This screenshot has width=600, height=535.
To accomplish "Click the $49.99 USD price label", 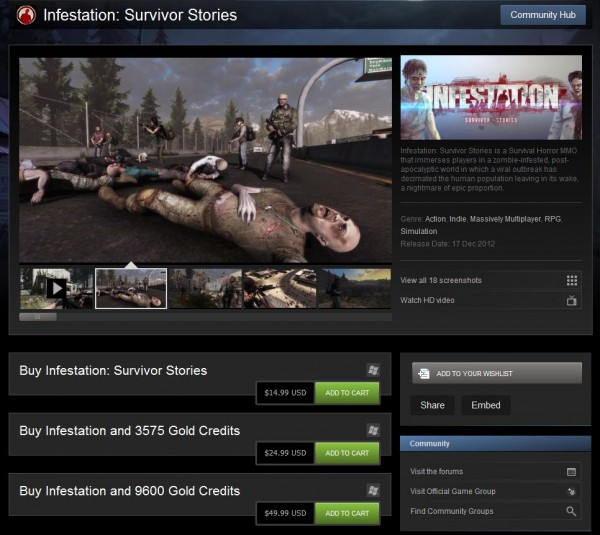I will (285, 514).
